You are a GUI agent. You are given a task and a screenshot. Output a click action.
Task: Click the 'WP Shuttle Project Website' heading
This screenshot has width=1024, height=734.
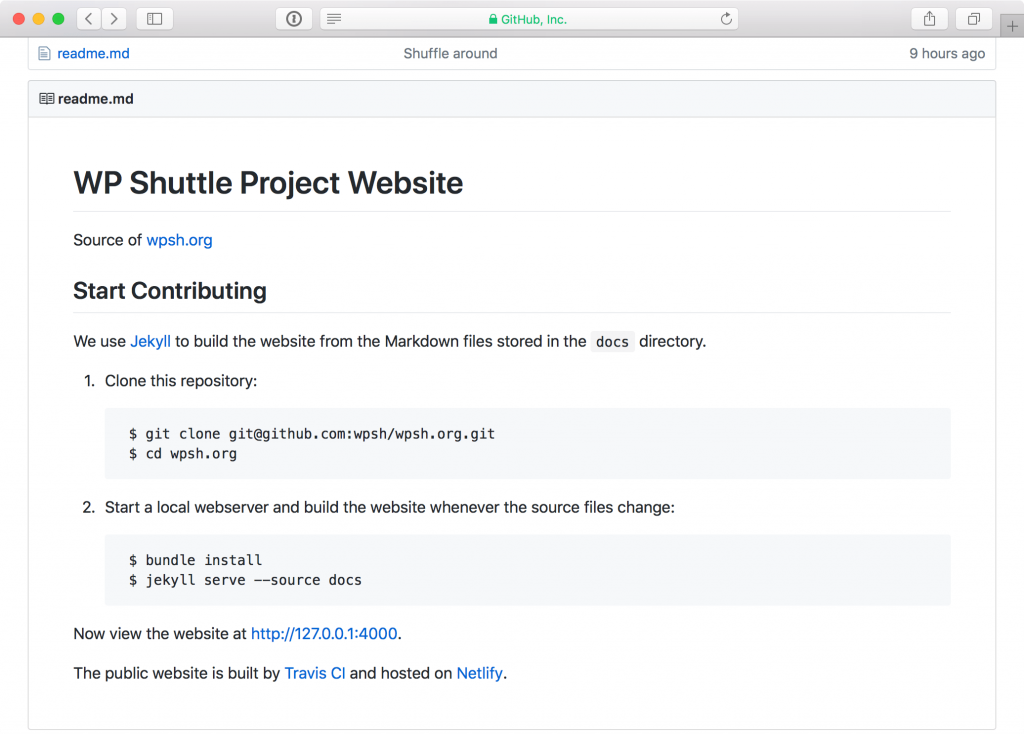(268, 183)
